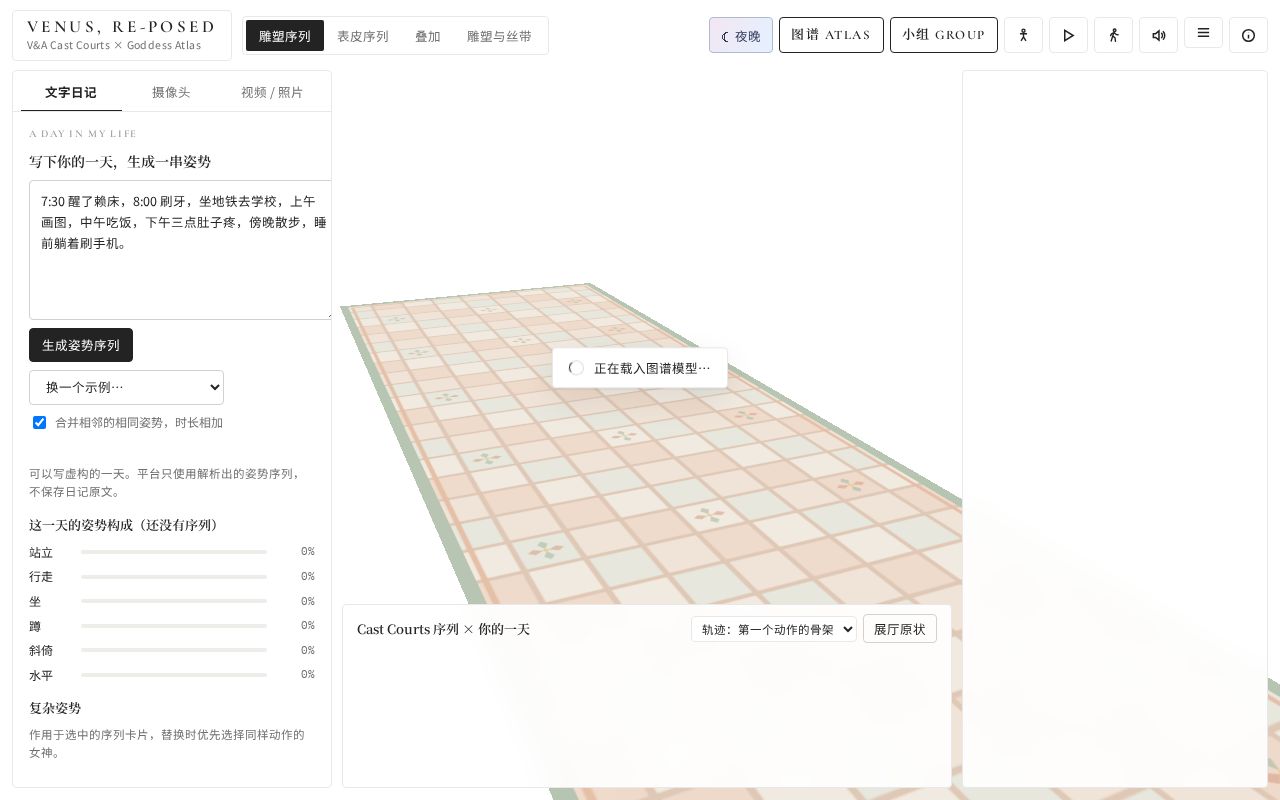Click inside the diary text area
The image size is (1280, 800).
coord(180,250)
